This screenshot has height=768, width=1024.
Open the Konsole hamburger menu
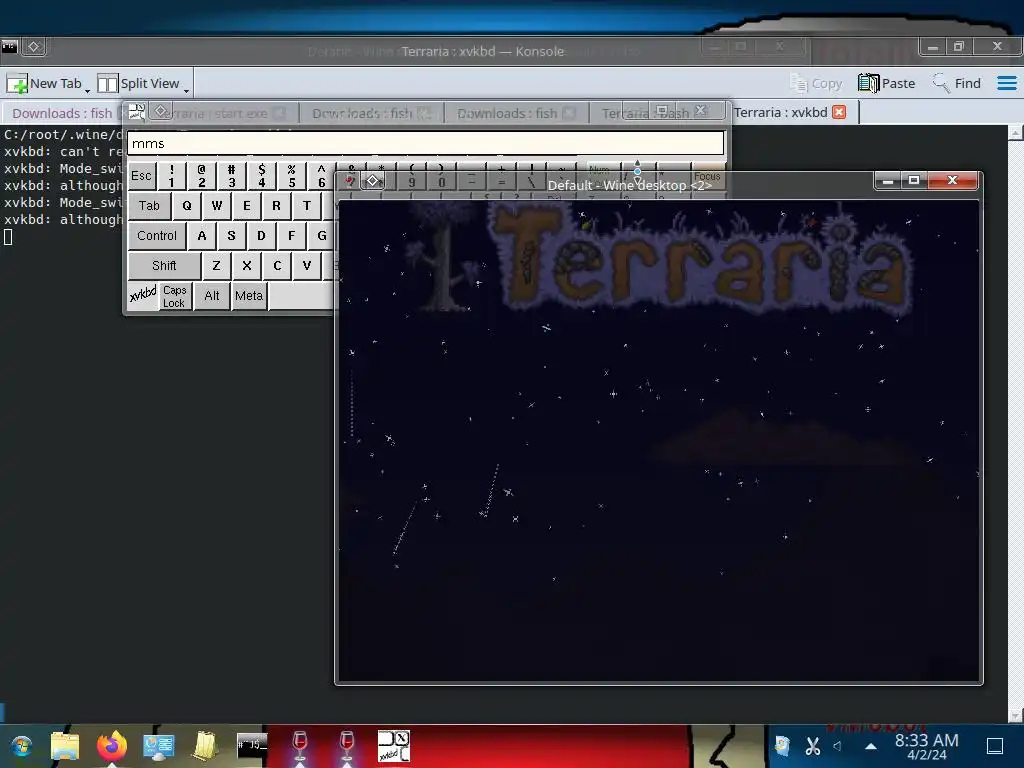tap(1006, 84)
